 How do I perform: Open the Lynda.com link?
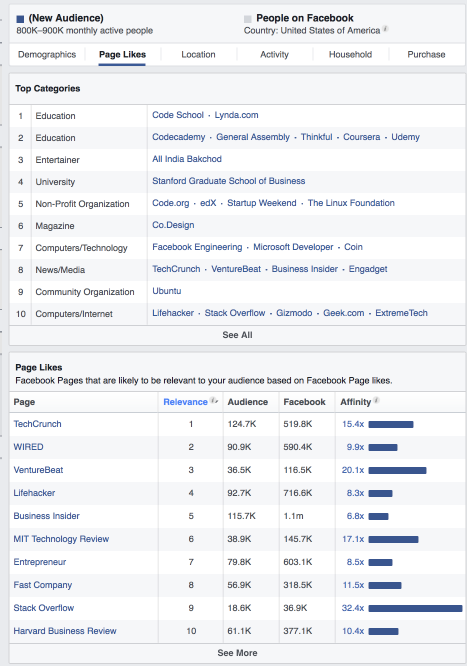(236, 115)
